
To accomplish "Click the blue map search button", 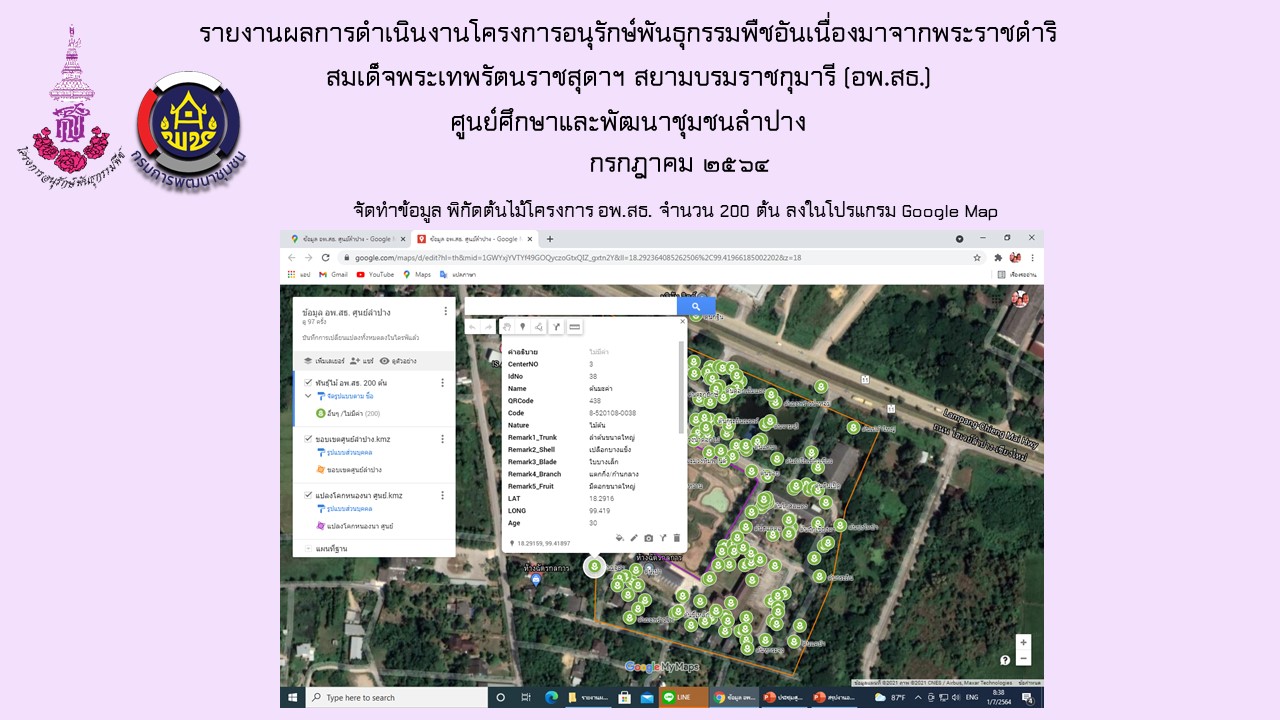I will coord(696,307).
